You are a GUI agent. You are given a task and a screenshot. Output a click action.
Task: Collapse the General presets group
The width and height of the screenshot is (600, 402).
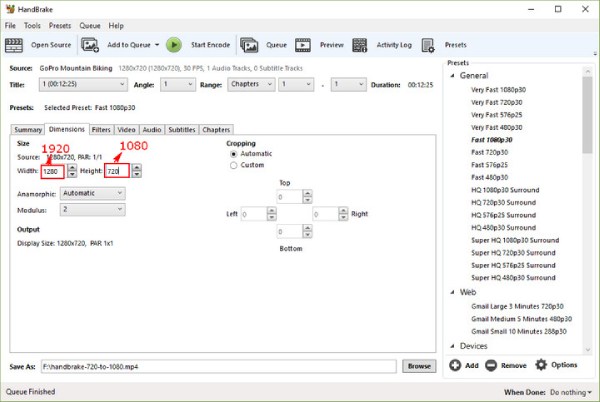(x=452, y=76)
